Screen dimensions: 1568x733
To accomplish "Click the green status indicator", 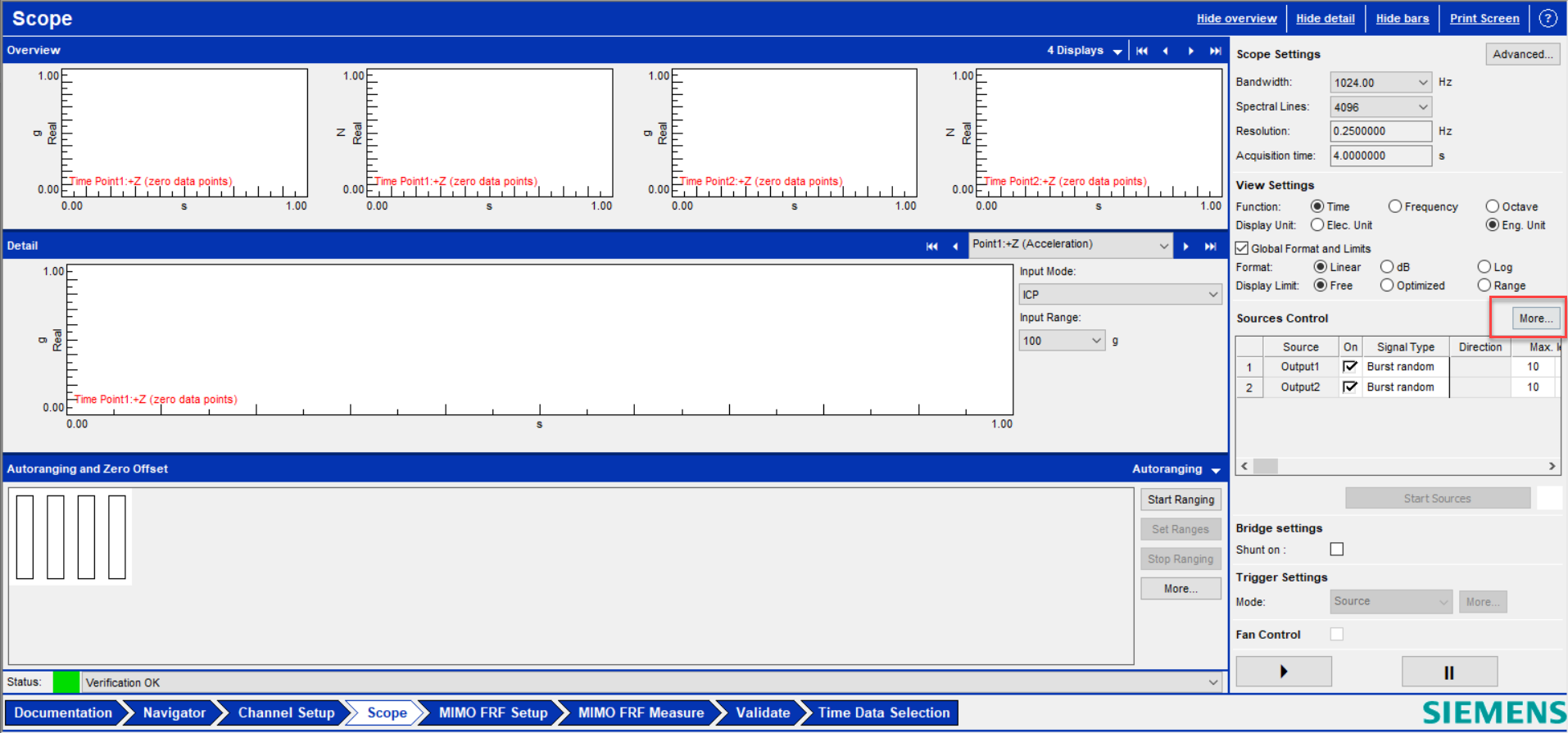I will [66, 681].
